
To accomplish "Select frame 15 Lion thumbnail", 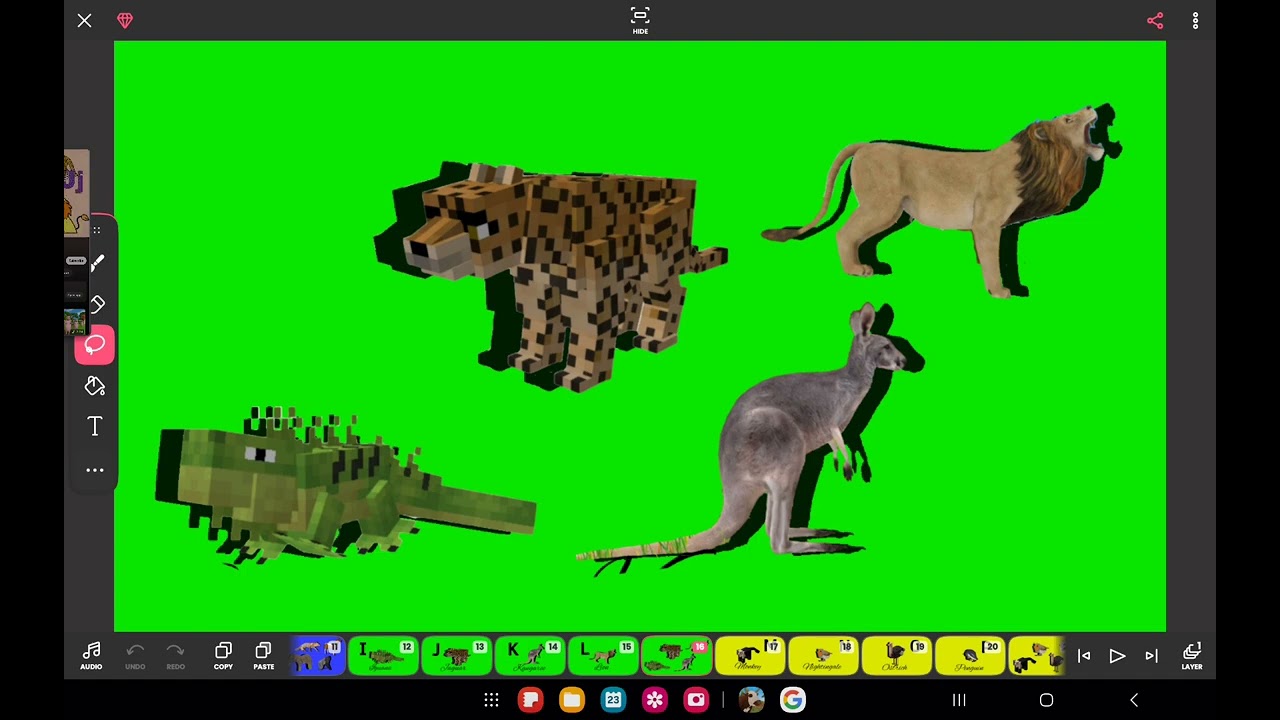I will [x=602, y=656].
